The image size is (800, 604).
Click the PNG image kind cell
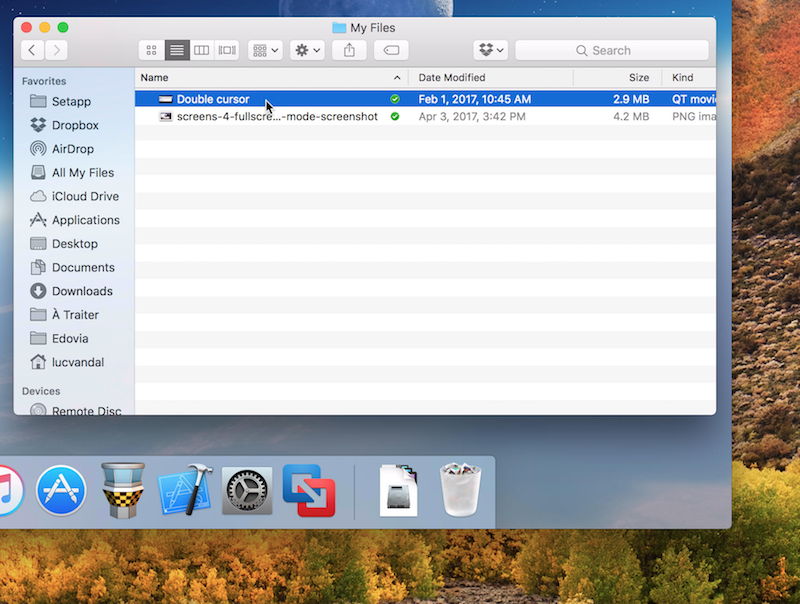click(x=693, y=116)
